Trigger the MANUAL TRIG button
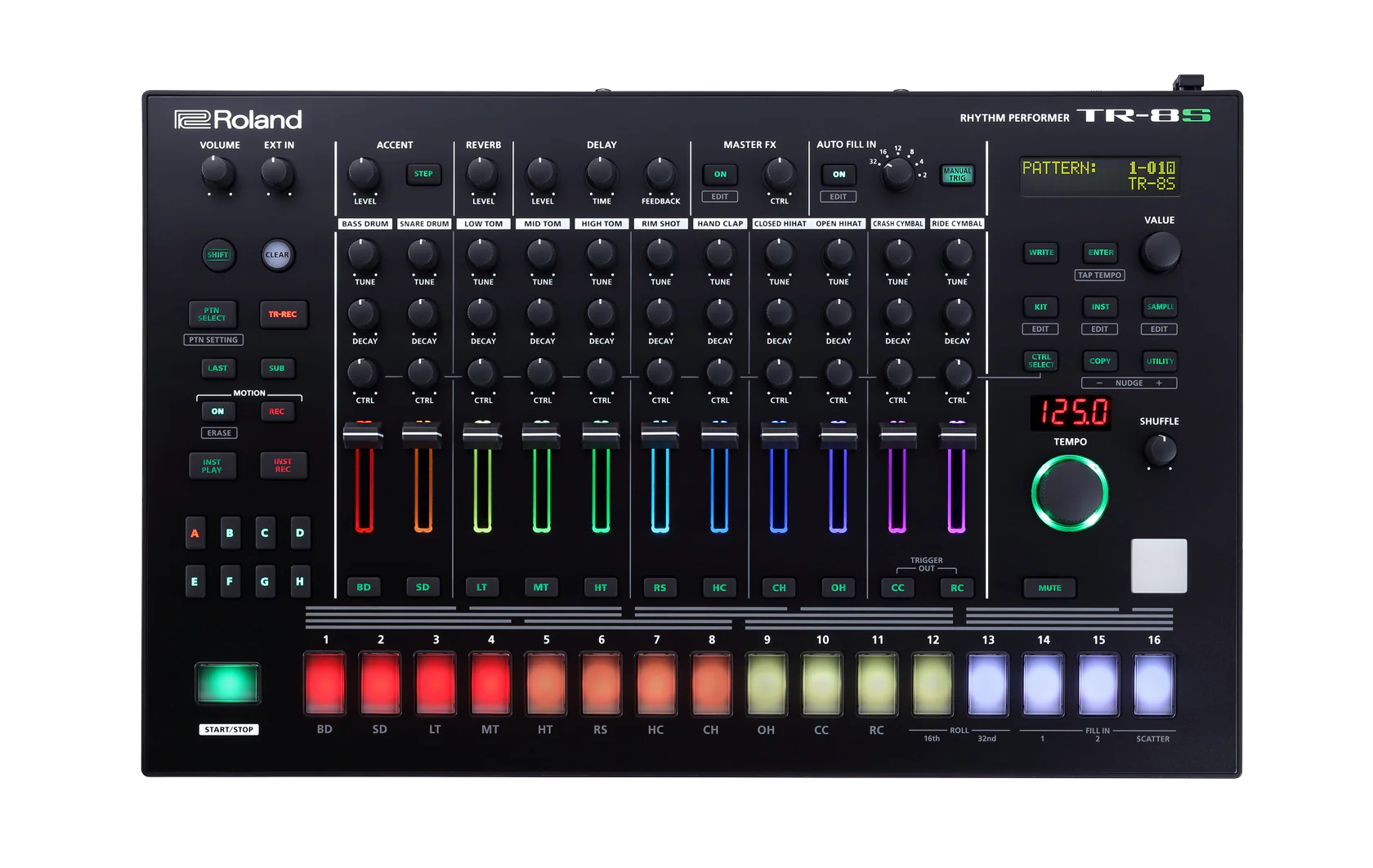 [x=957, y=174]
